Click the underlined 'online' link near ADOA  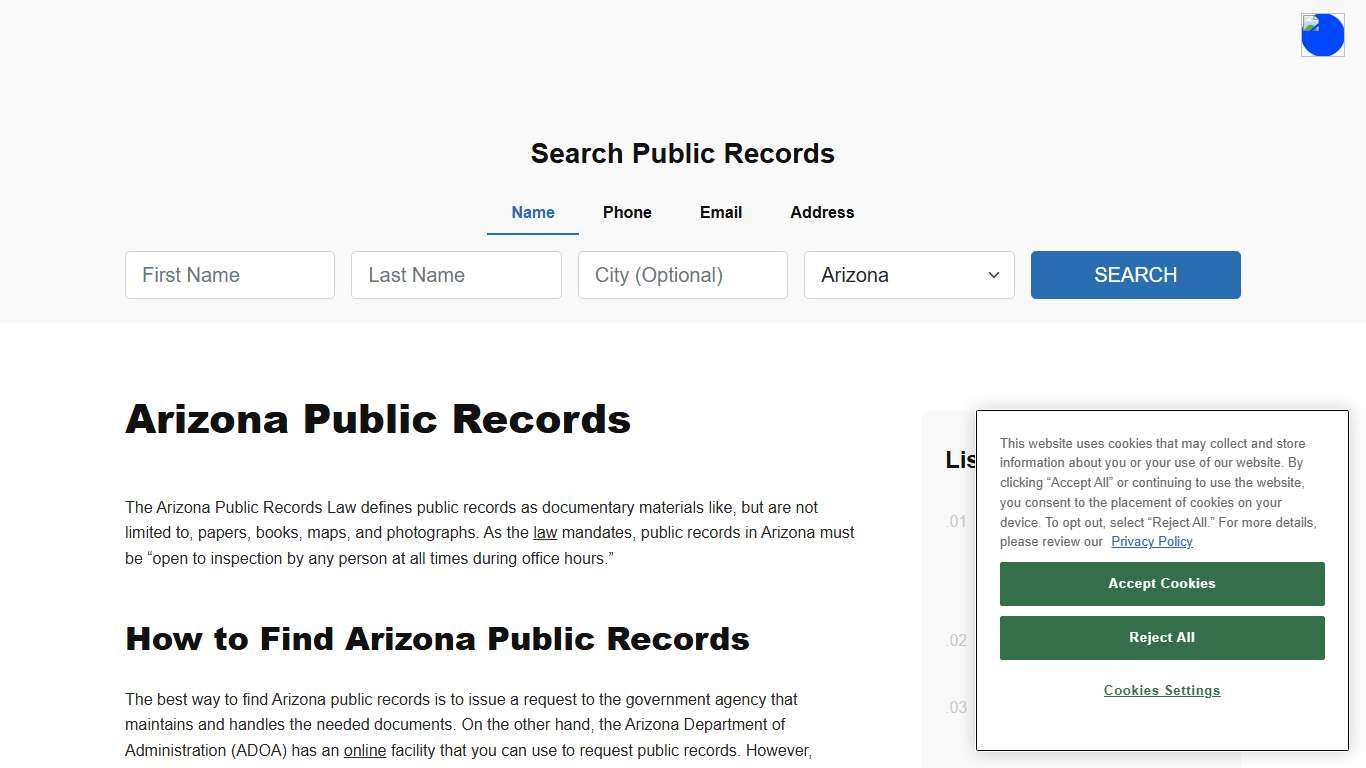[365, 750]
